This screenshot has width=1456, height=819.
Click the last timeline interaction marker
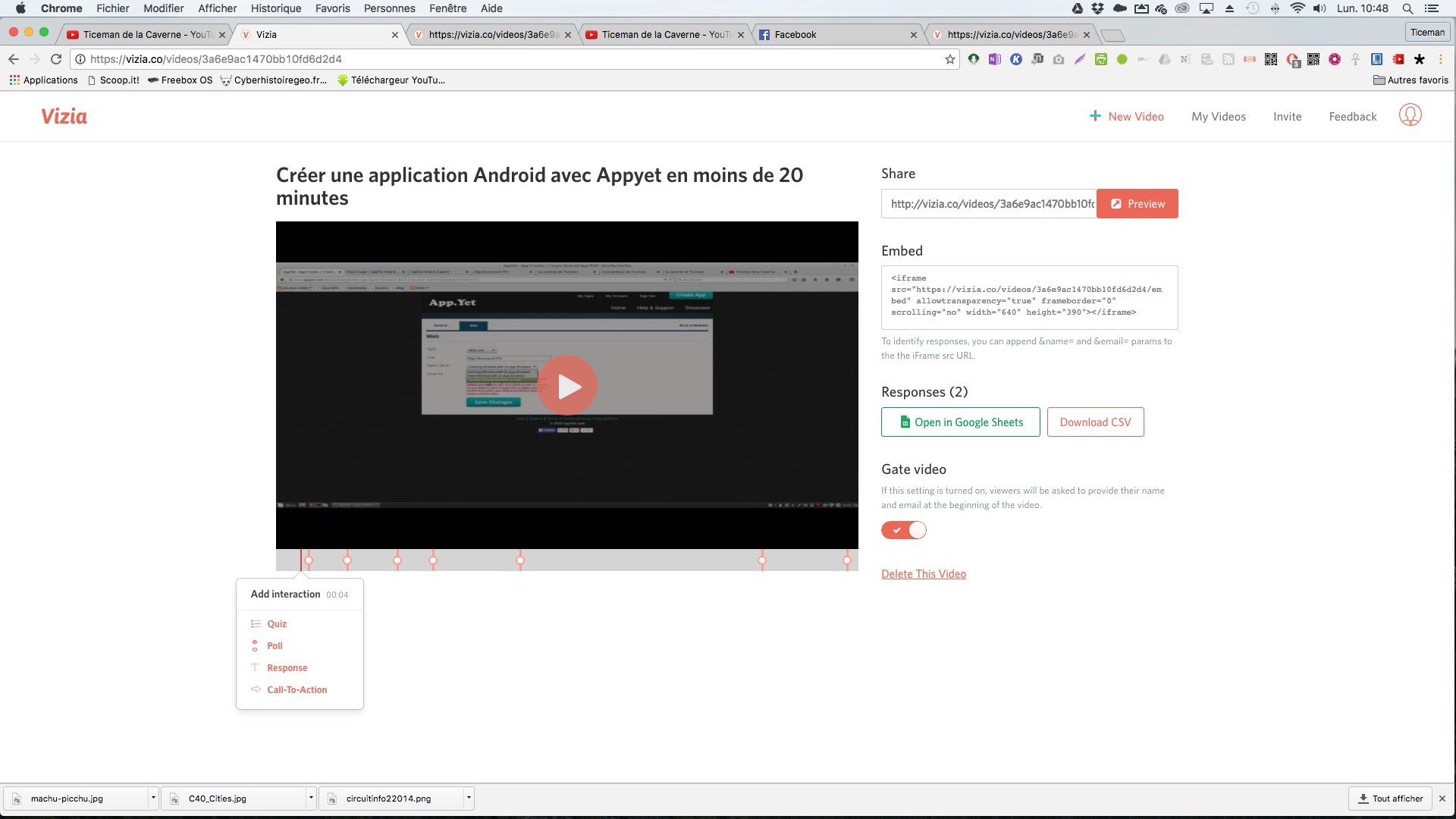coord(847,560)
